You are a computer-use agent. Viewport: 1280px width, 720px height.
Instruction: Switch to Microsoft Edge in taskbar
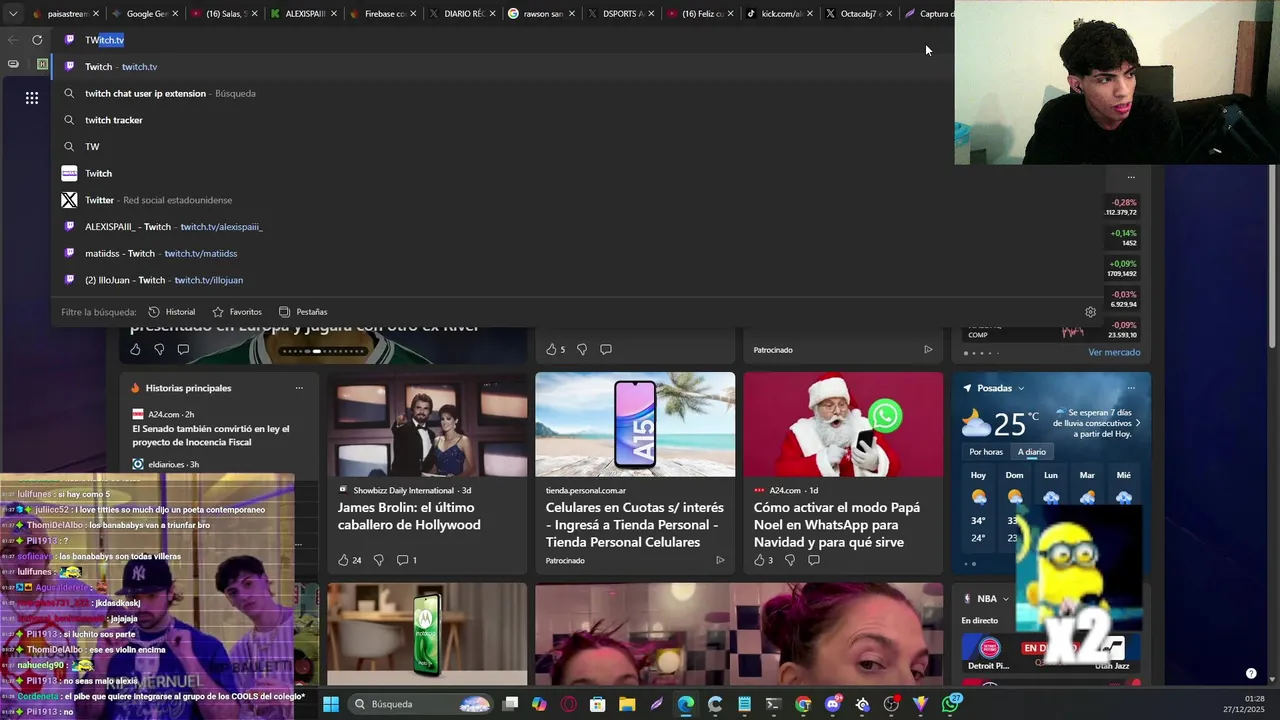(x=685, y=704)
